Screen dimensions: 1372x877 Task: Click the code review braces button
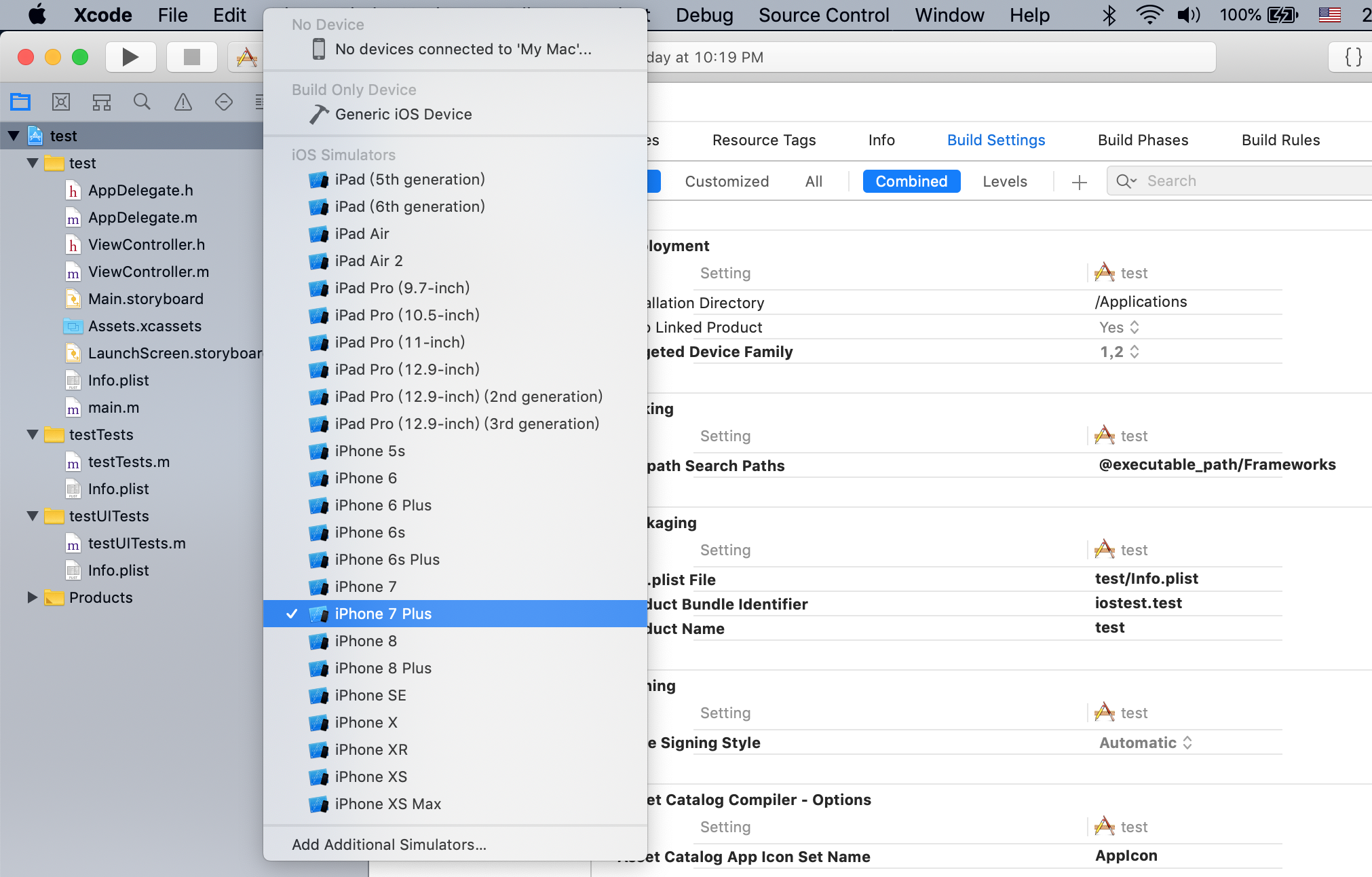[1353, 57]
